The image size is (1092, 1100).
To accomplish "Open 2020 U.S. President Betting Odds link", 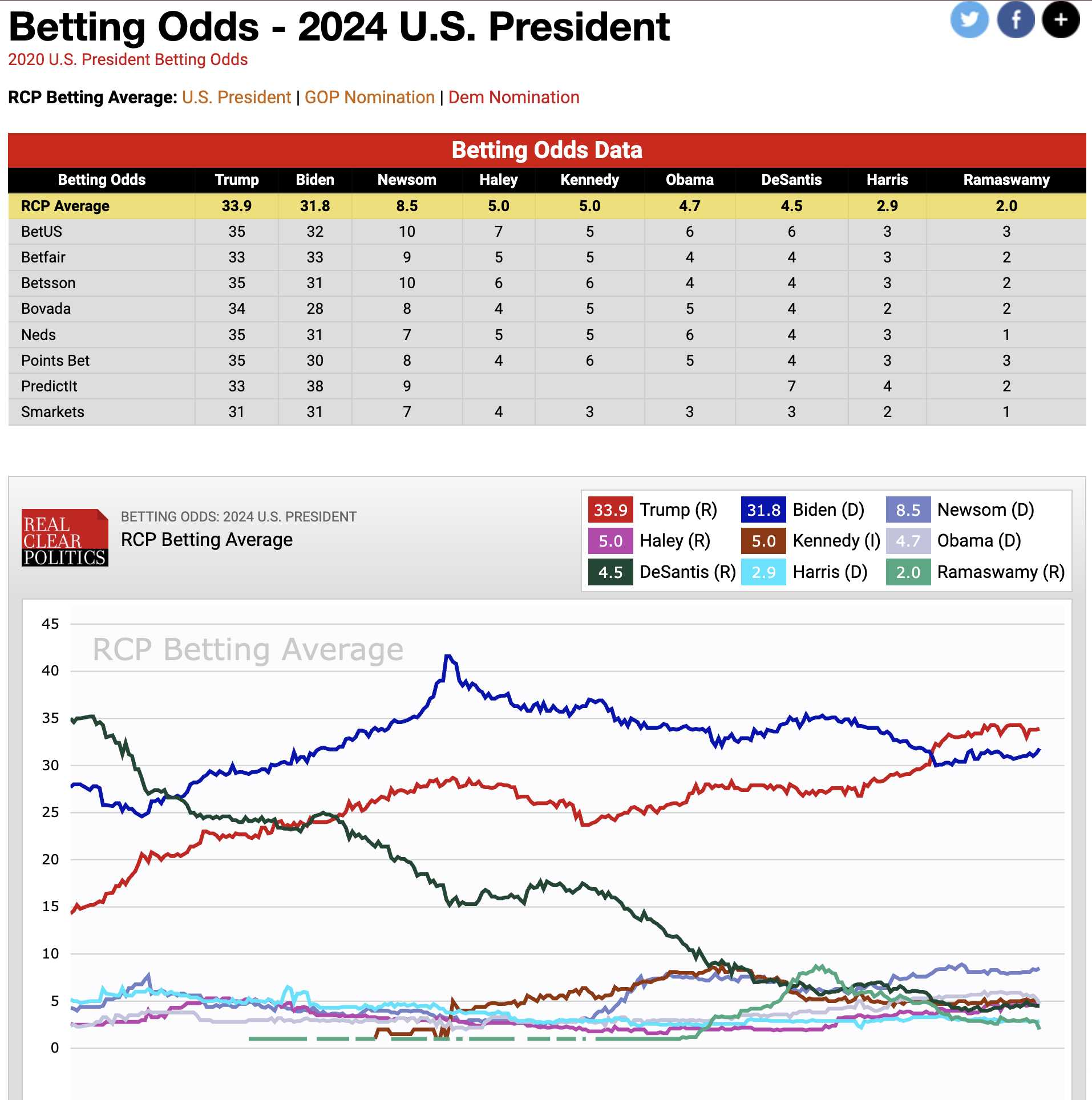I will (128, 59).
